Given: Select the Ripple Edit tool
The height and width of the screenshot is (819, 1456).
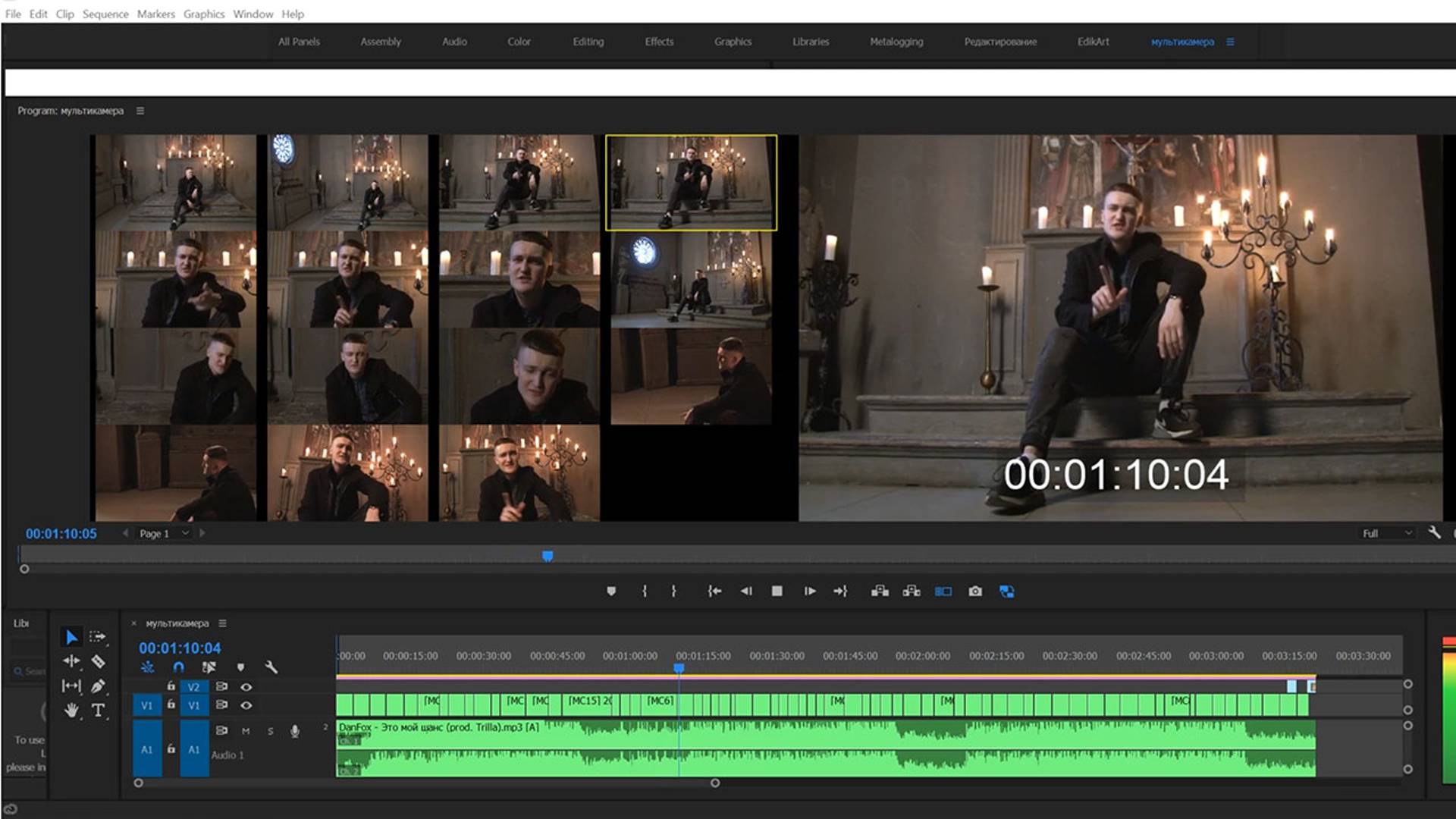Looking at the screenshot, I should pyautogui.click(x=71, y=661).
